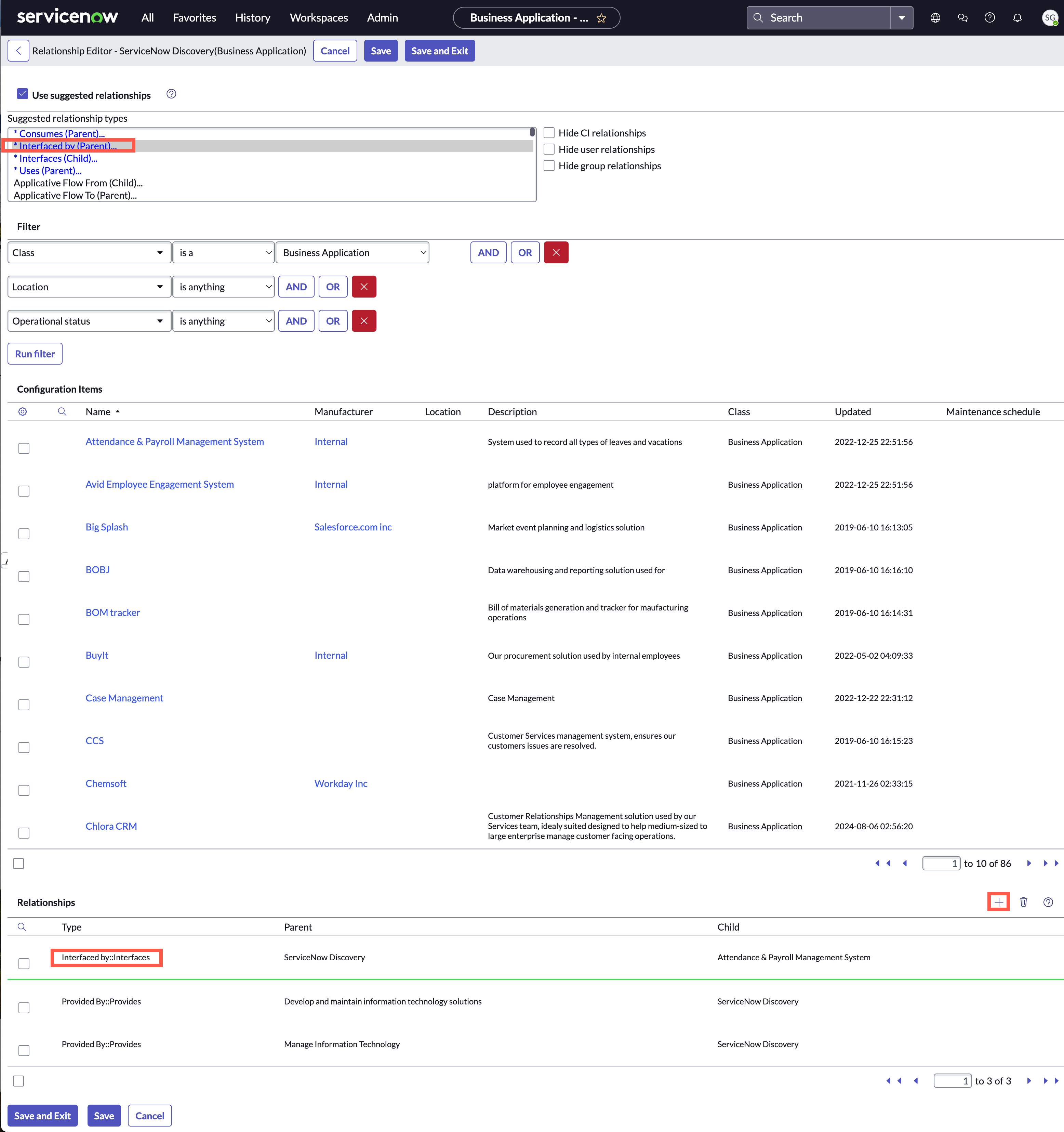Select 'Interfaces (Child)...' relationship type

56,158
